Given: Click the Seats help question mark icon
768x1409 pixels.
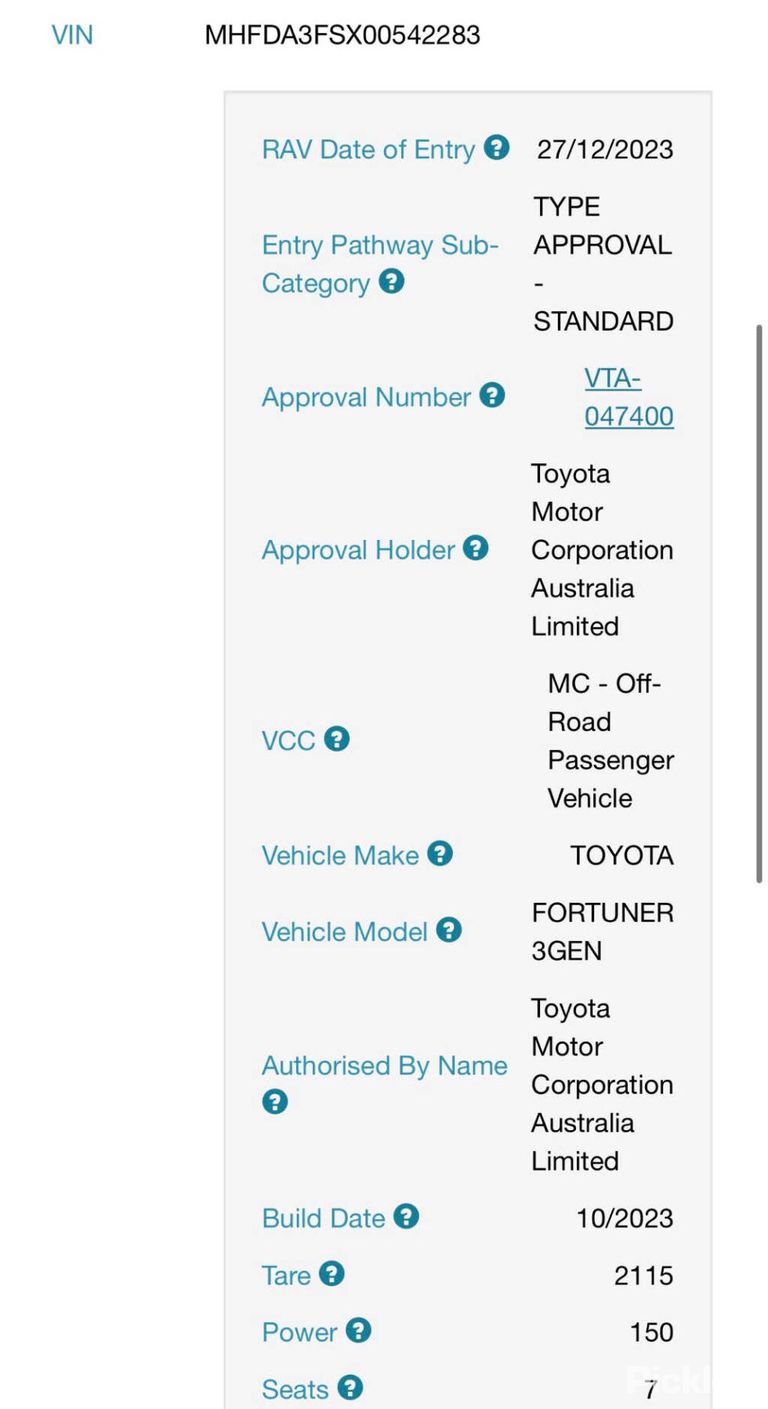Looking at the screenshot, I should tap(349, 1388).
